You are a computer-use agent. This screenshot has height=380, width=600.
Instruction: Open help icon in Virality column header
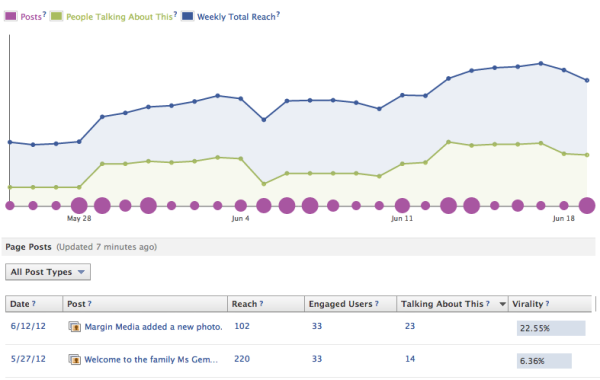click(x=547, y=303)
